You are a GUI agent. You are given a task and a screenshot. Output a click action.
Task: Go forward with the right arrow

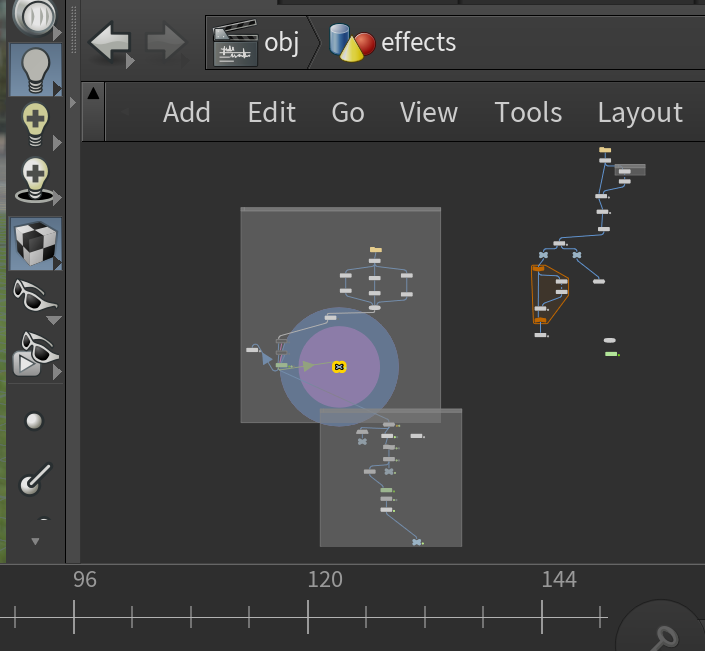point(165,43)
